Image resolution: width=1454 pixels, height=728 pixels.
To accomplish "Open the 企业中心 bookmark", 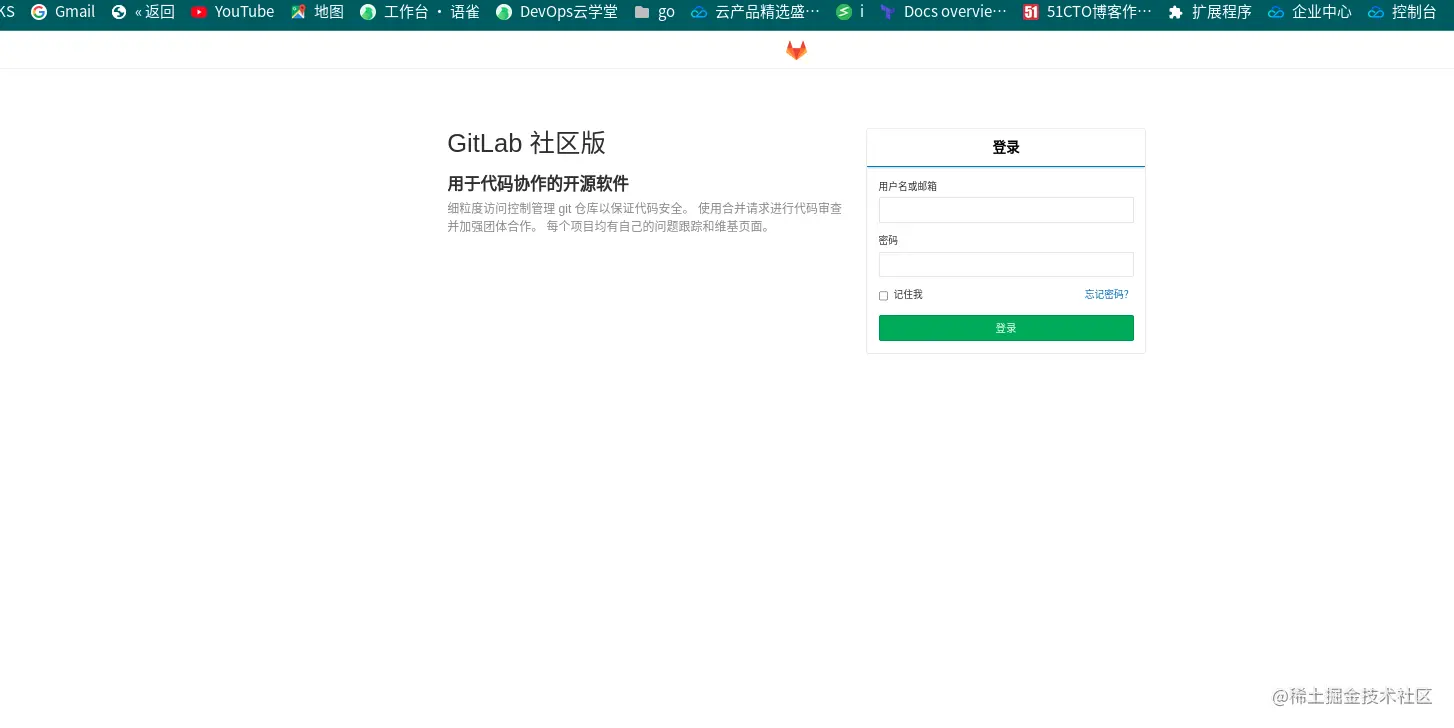I will coord(1310,12).
